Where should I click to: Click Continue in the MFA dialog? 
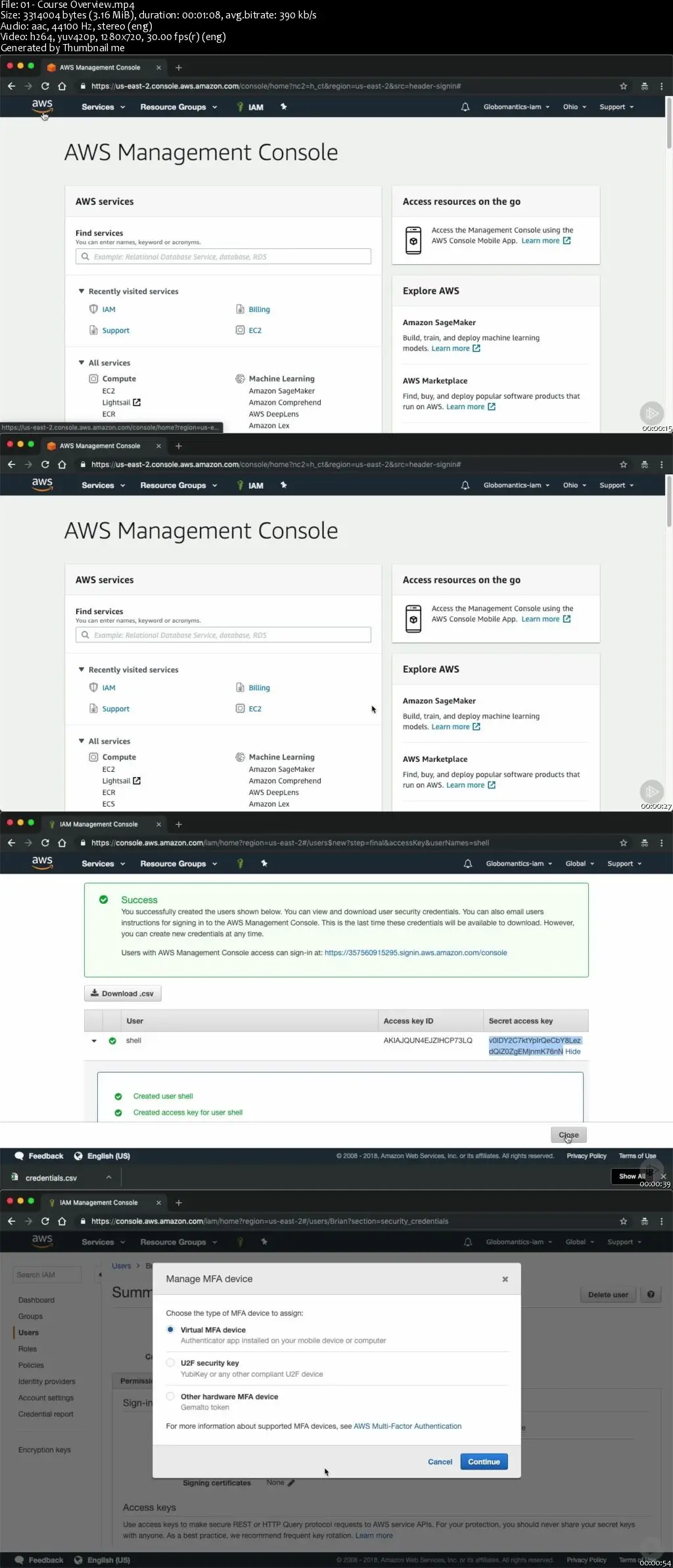point(484,1462)
